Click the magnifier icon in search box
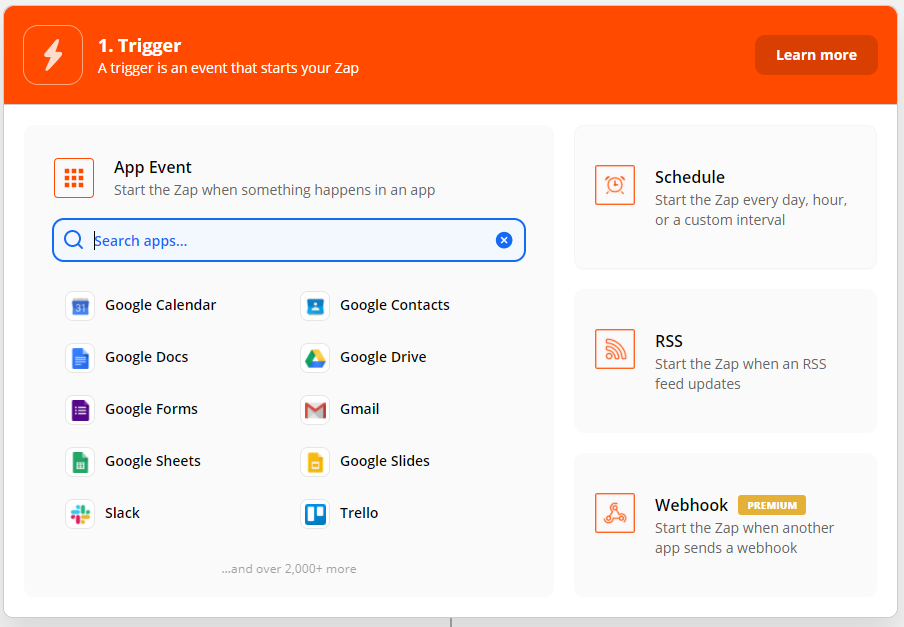 click(x=73, y=239)
